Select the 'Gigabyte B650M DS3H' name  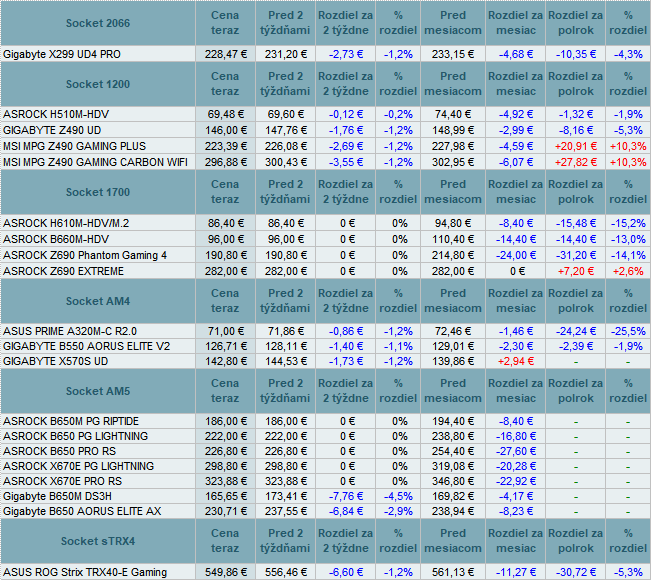click(x=57, y=496)
